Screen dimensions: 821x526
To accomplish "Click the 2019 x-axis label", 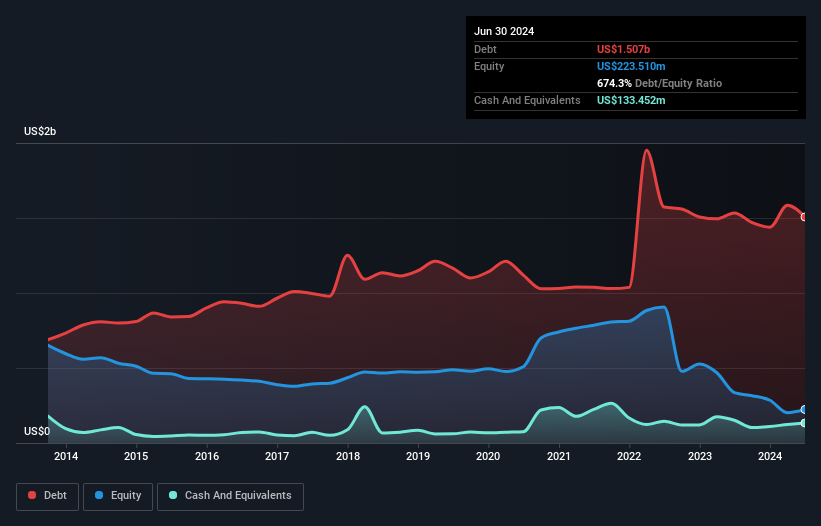I will point(418,456).
